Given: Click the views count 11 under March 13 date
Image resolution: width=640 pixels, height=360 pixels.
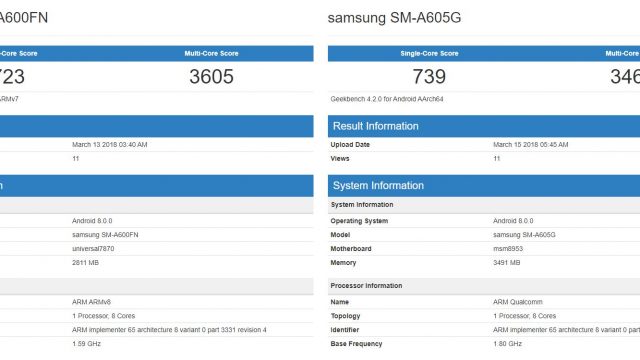Looking at the screenshot, I should 76,158.
